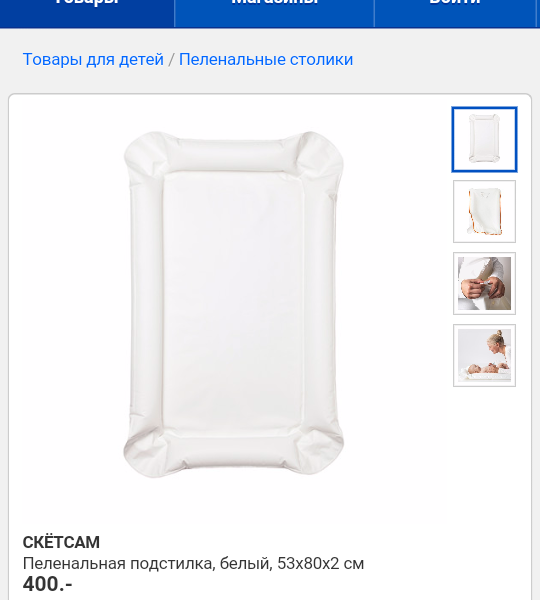540x600 pixels.
Task: Click the 400.- price label
Action: tap(47, 584)
